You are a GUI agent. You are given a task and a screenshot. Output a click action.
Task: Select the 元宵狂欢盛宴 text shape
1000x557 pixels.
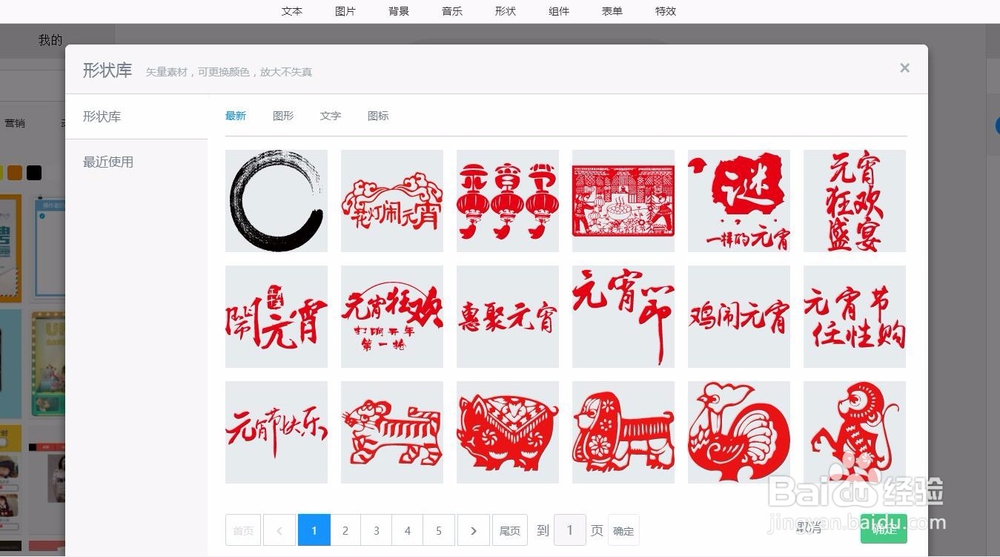tap(855, 201)
